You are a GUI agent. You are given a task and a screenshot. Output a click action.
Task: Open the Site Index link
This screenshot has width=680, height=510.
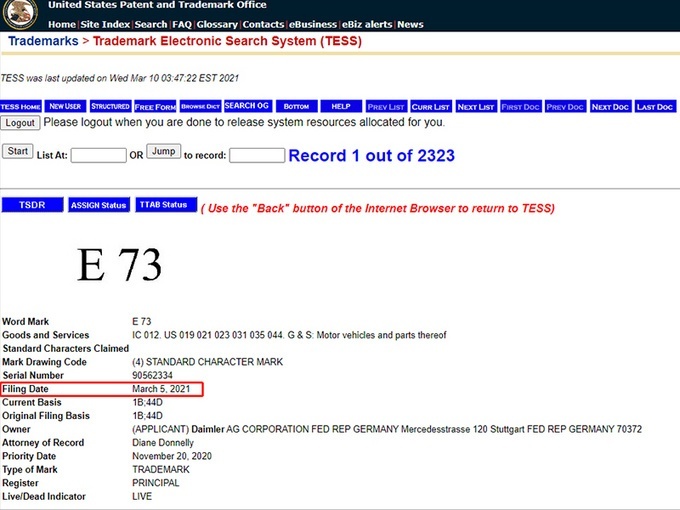pos(105,25)
